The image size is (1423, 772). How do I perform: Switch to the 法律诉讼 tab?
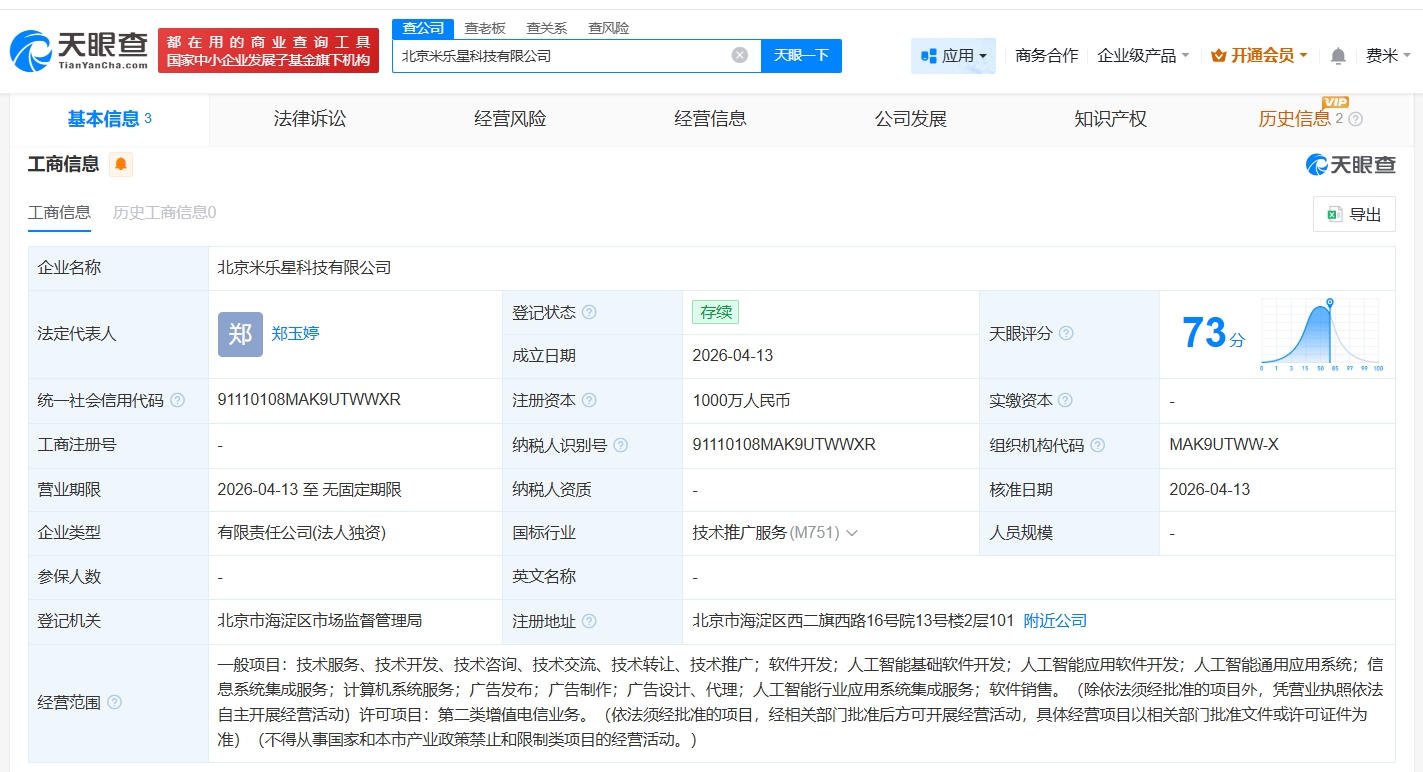pos(310,118)
